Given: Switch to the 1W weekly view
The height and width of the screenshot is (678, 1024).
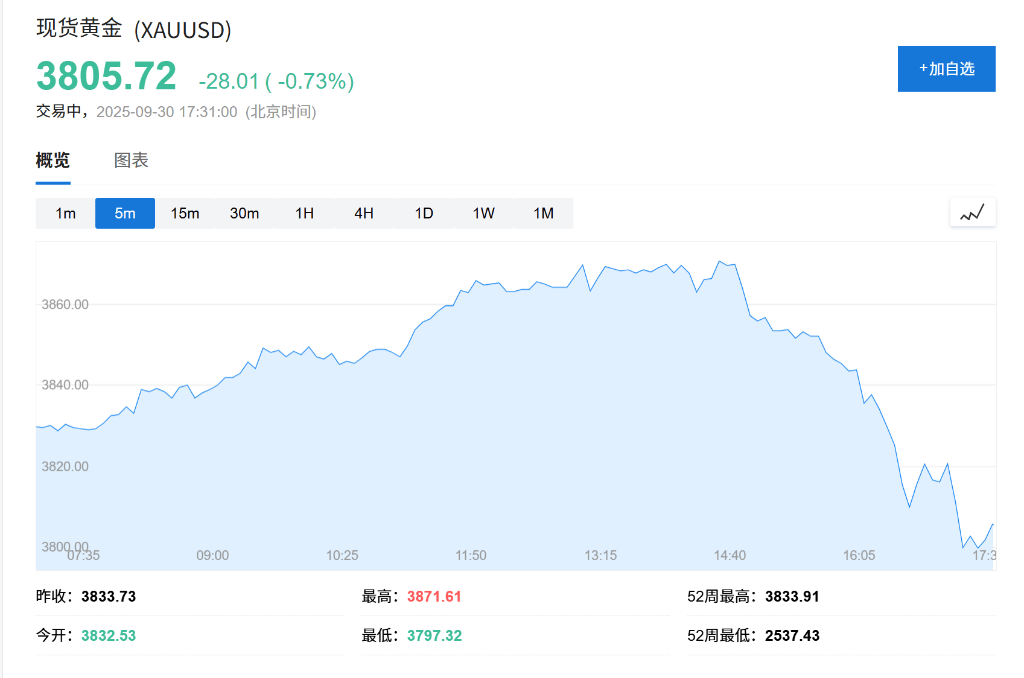Looking at the screenshot, I should (484, 213).
